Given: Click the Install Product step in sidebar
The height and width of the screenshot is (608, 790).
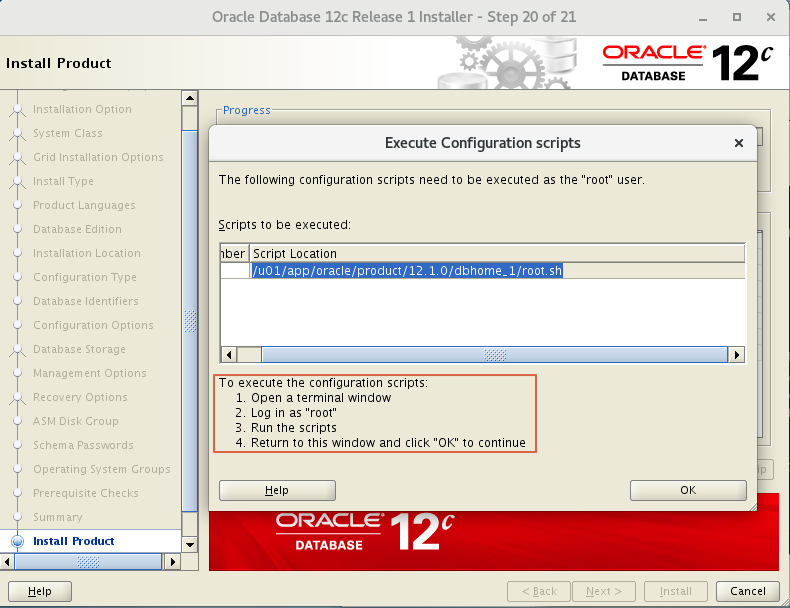Looking at the screenshot, I should point(74,541).
